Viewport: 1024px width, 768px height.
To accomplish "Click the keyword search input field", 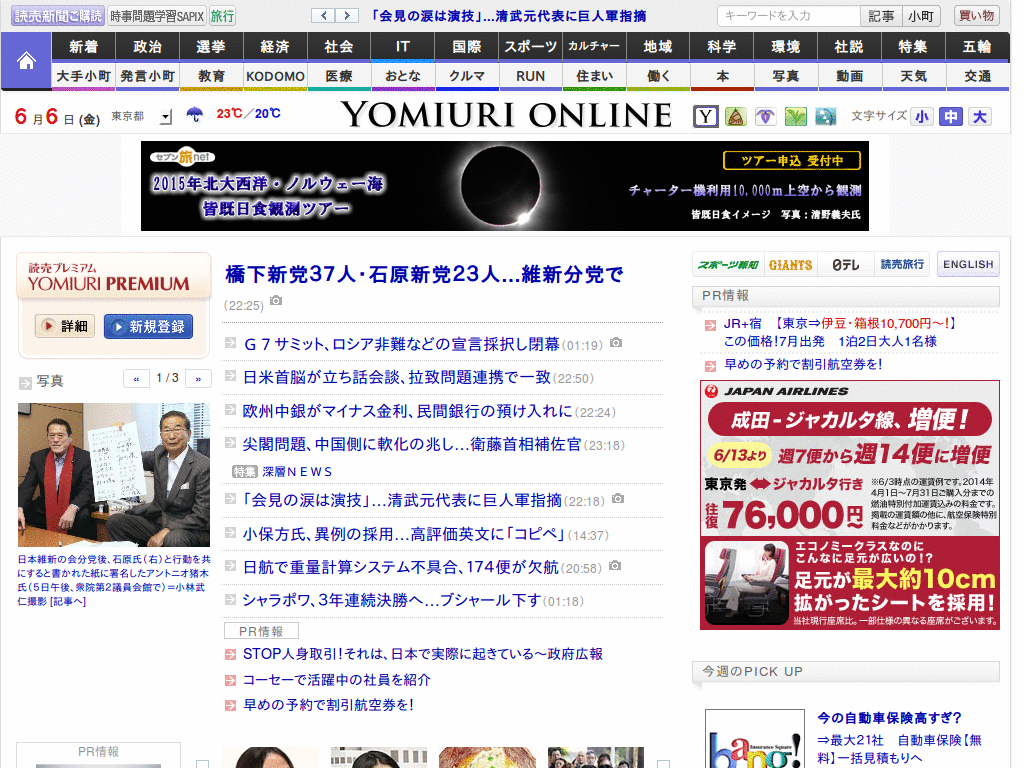I will click(x=789, y=15).
